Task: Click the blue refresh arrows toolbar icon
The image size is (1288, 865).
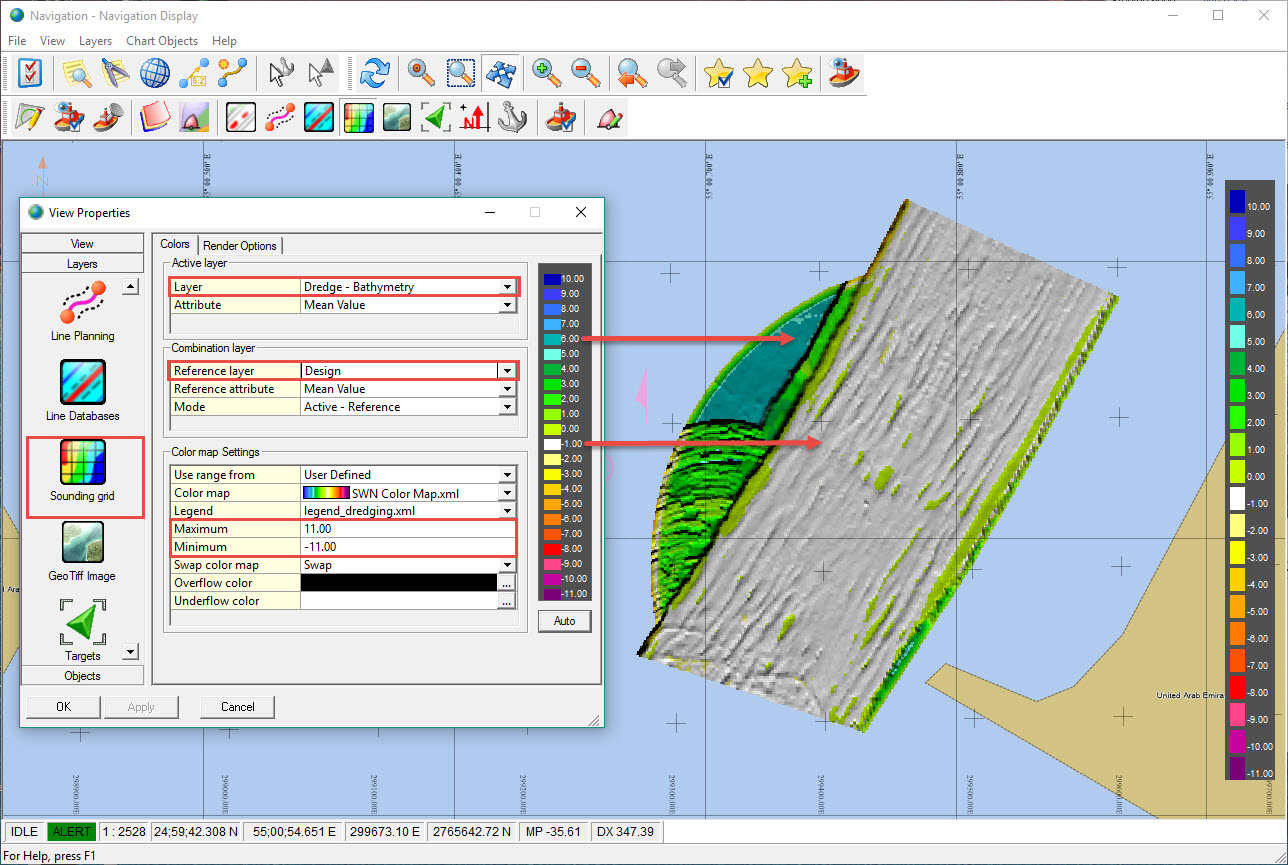Action: point(375,73)
